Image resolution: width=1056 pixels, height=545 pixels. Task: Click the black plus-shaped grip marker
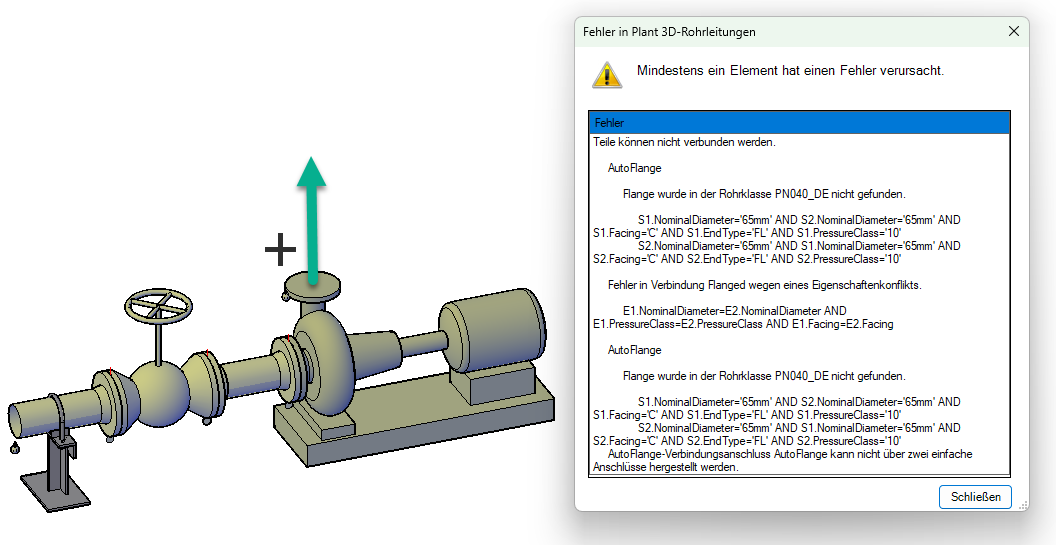pos(280,249)
